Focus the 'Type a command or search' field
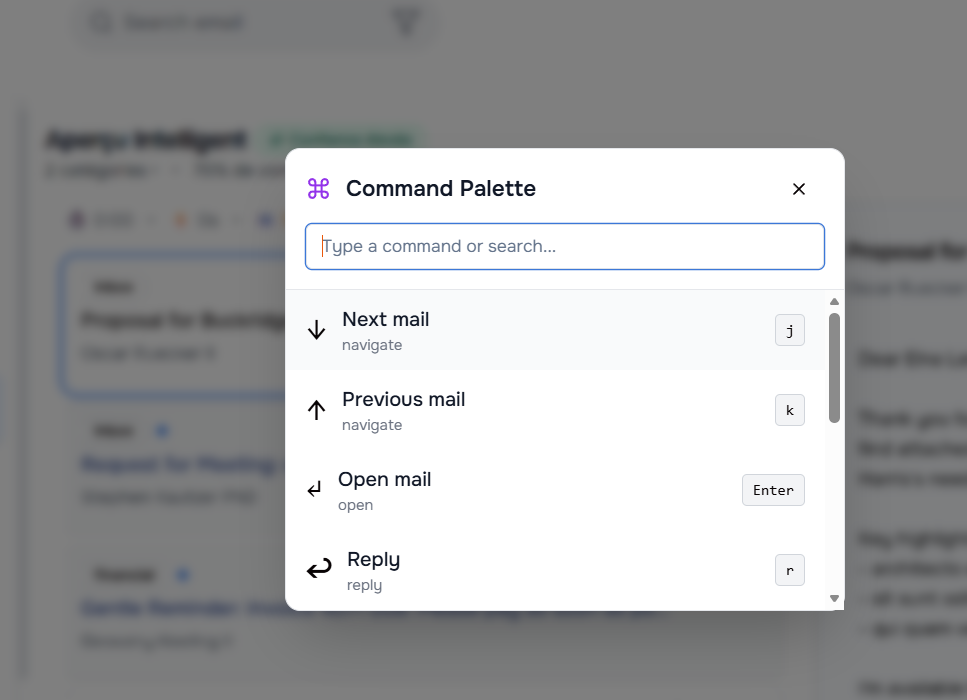The height and width of the screenshot is (700, 967). (564, 246)
